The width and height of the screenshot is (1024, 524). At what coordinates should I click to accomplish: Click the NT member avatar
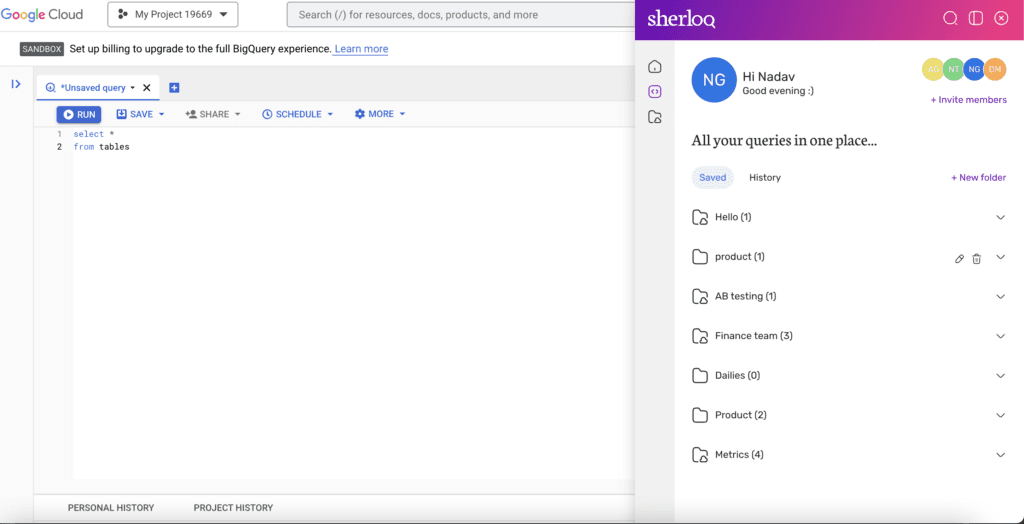click(x=954, y=69)
